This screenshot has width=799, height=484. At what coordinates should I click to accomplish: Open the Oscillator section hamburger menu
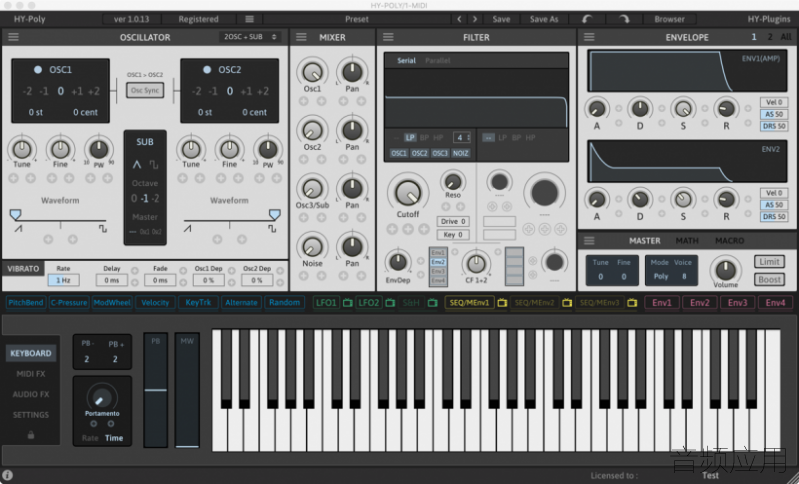(13, 37)
